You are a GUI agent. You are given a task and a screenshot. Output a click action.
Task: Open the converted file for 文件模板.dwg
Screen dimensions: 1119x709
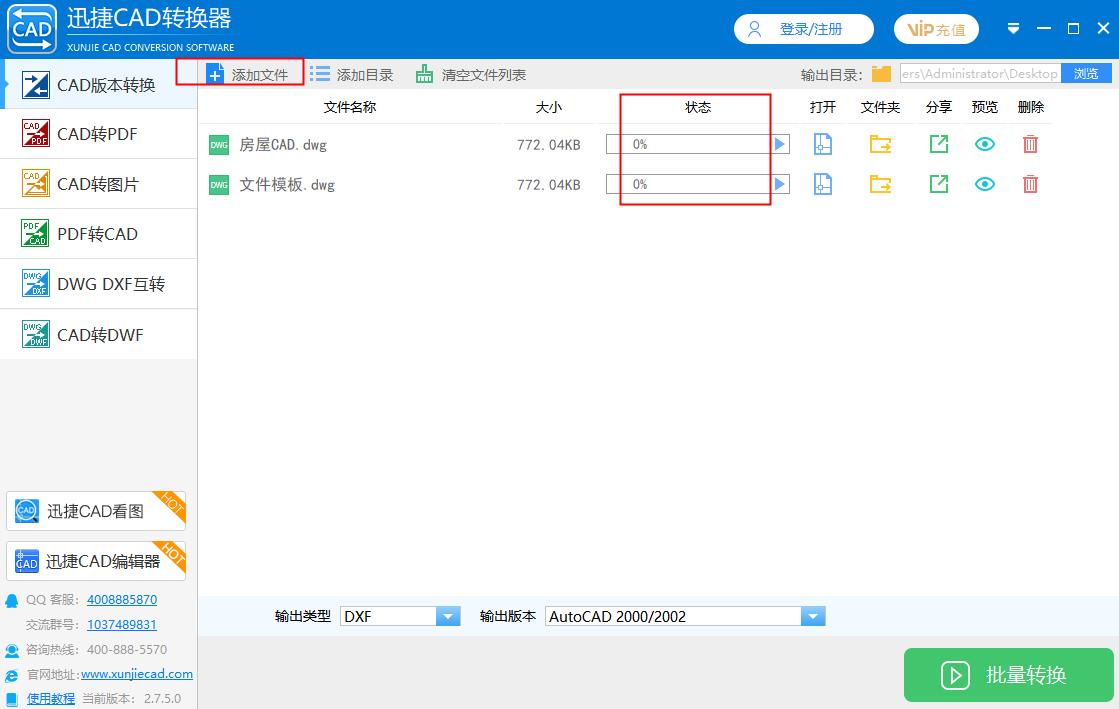(822, 184)
